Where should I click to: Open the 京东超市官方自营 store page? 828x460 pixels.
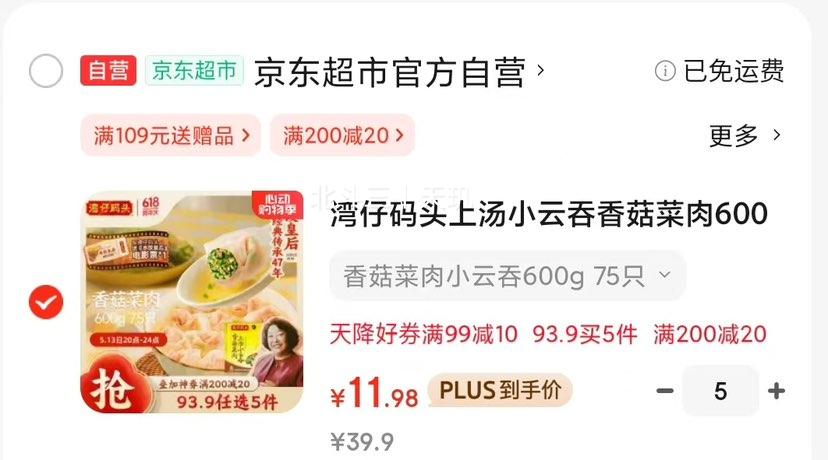tap(390, 72)
